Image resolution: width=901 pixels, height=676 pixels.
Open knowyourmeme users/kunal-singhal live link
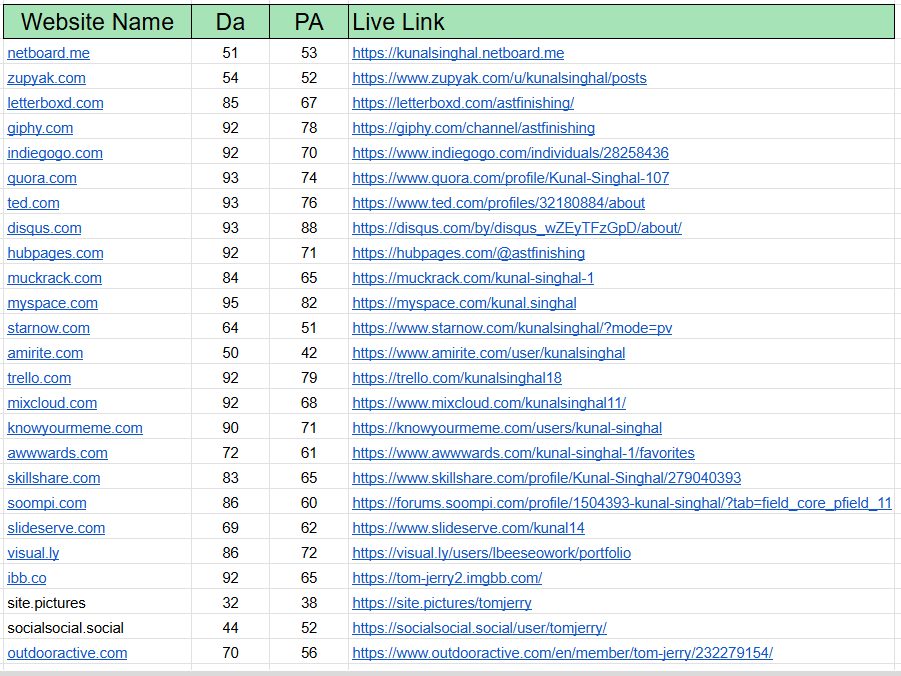coord(507,428)
